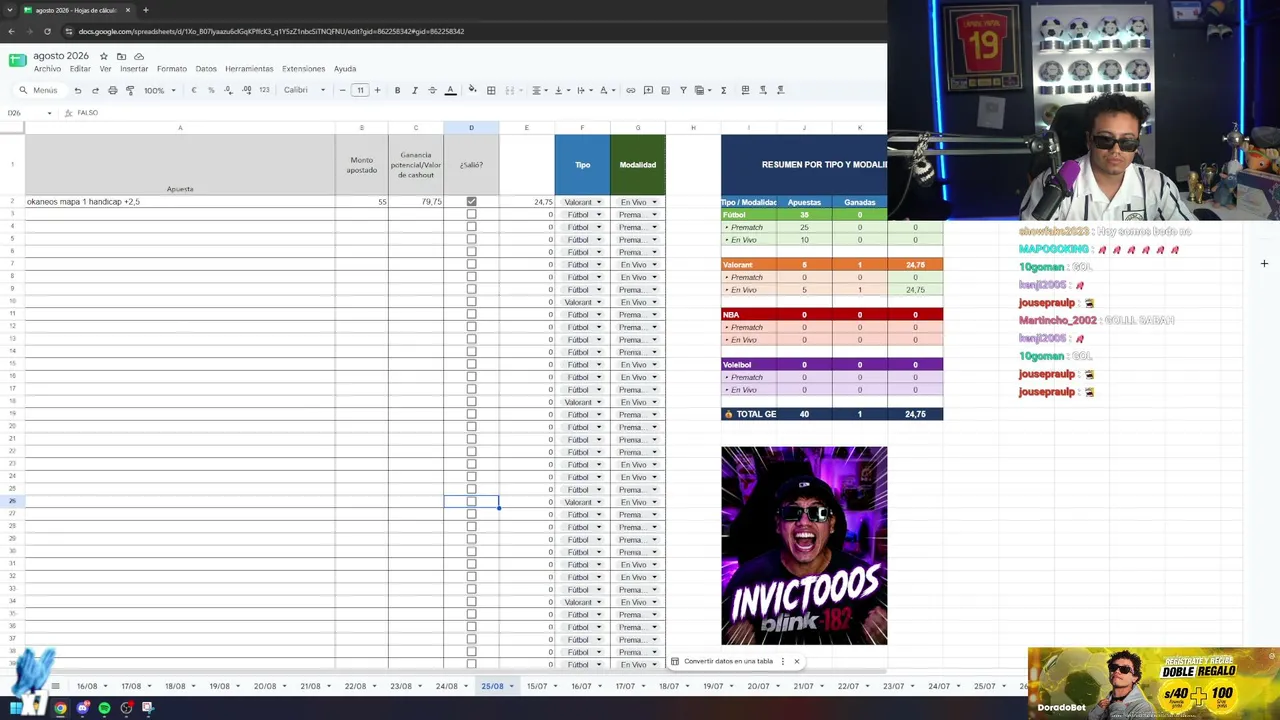1280x720 pixels.
Task: Select the INVICTOOOS image in sheet
Action: click(x=804, y=546)
